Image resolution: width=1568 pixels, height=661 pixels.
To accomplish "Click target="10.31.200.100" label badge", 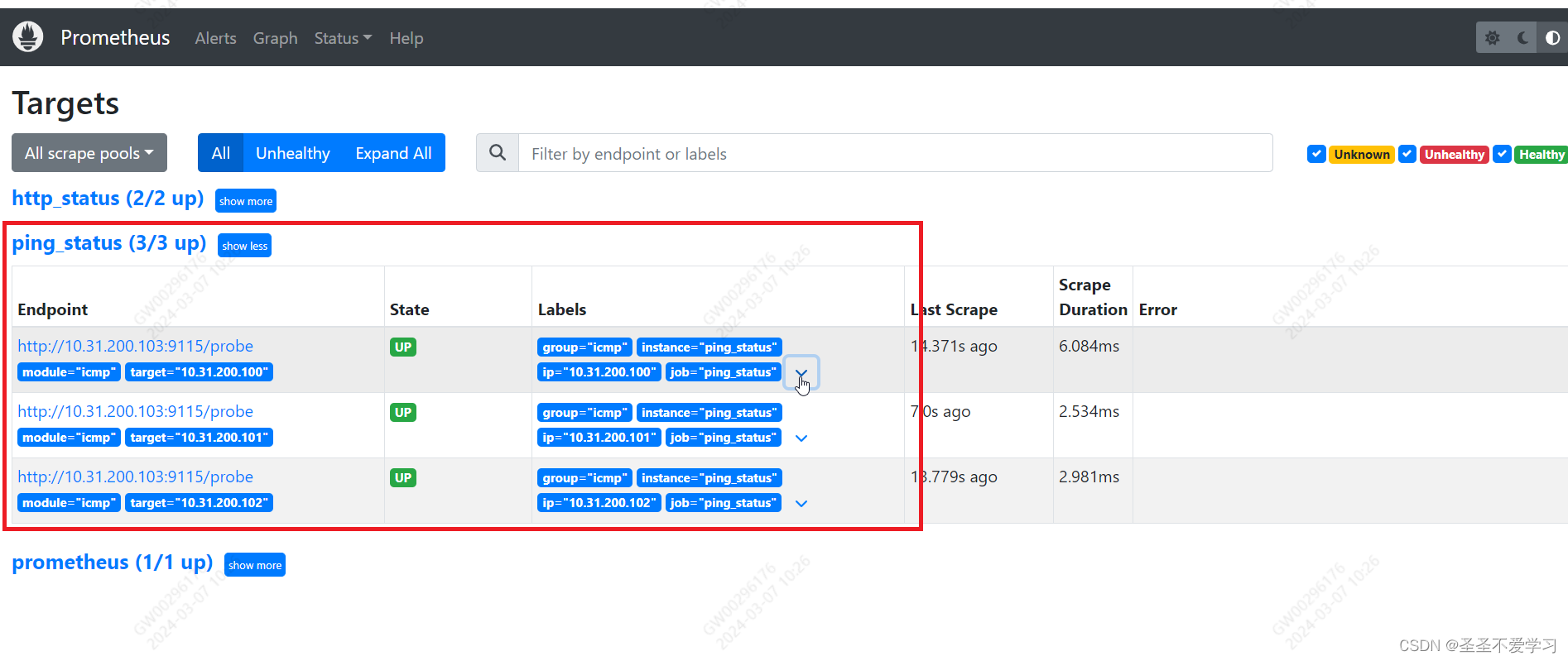I will [199, 372].
